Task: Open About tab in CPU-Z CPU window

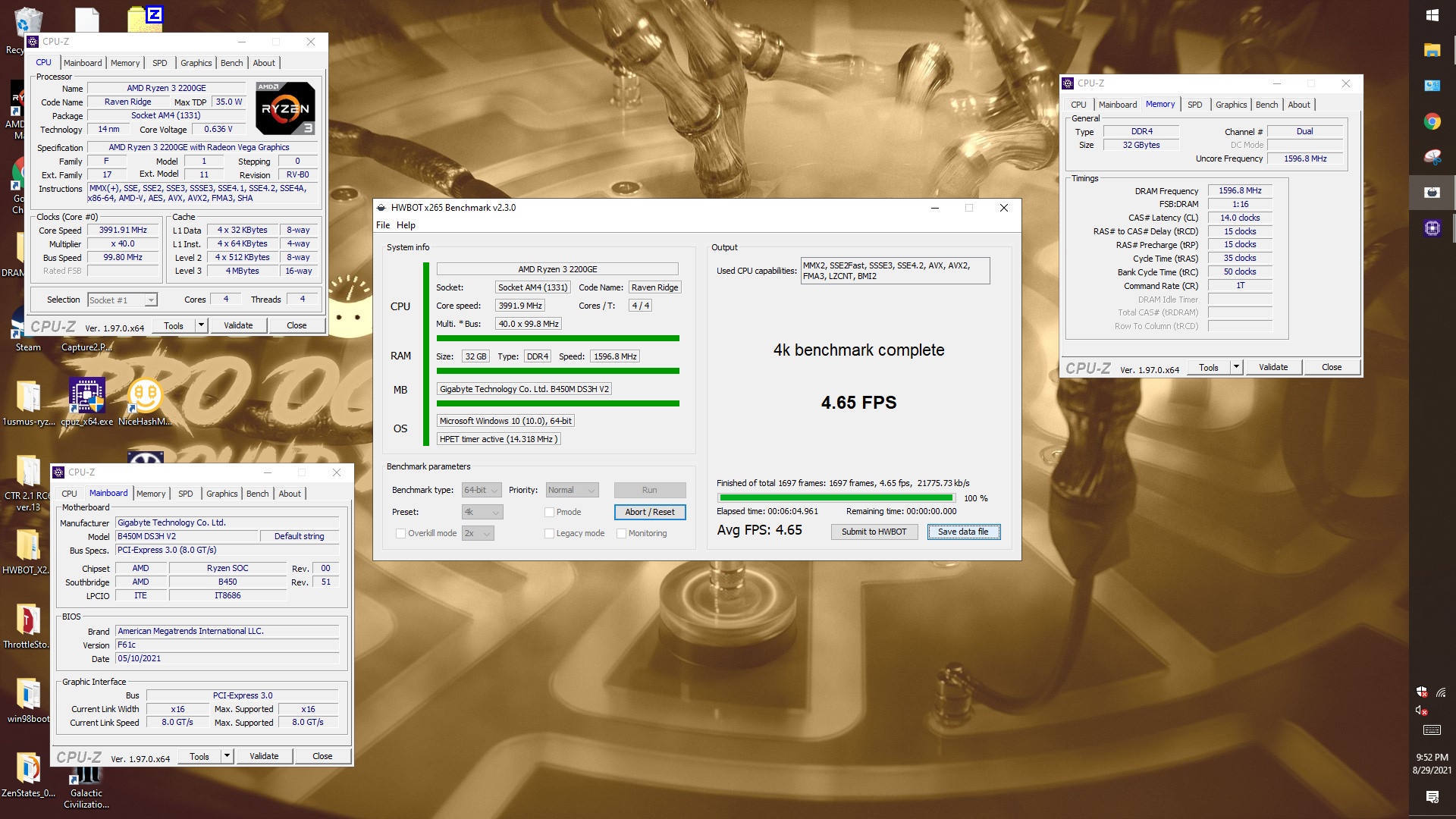Action: tap(264, 63)
